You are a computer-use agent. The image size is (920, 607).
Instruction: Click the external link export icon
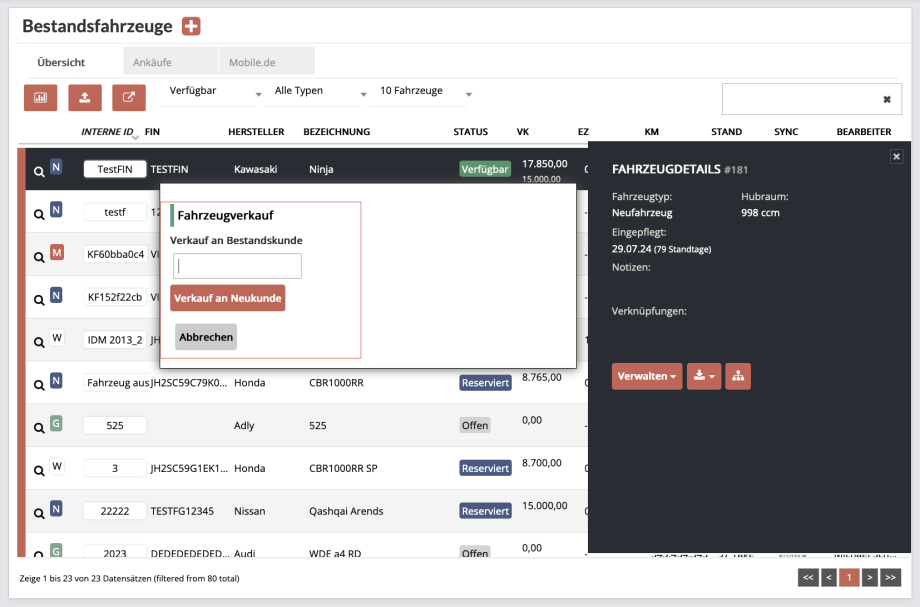(x=129, y=97)
